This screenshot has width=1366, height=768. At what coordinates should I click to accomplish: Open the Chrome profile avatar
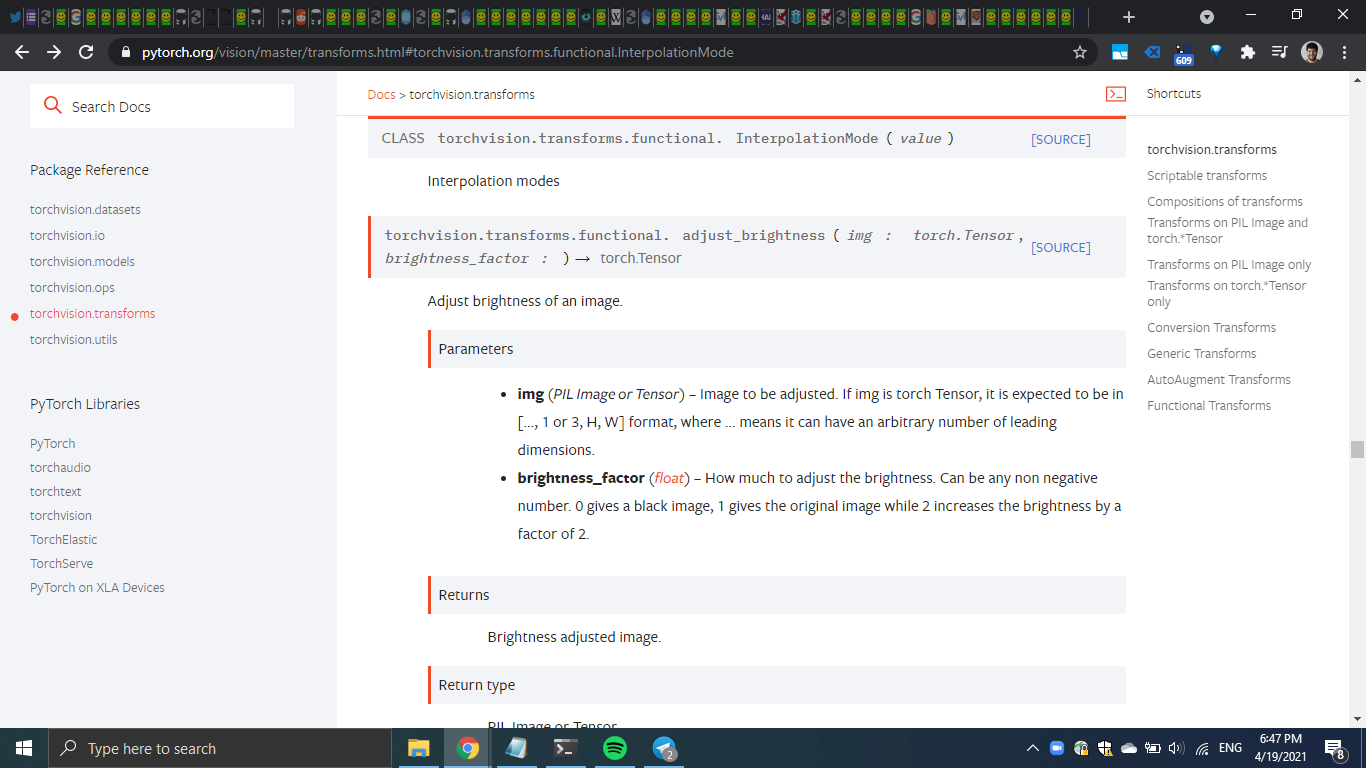point(1311,51)
